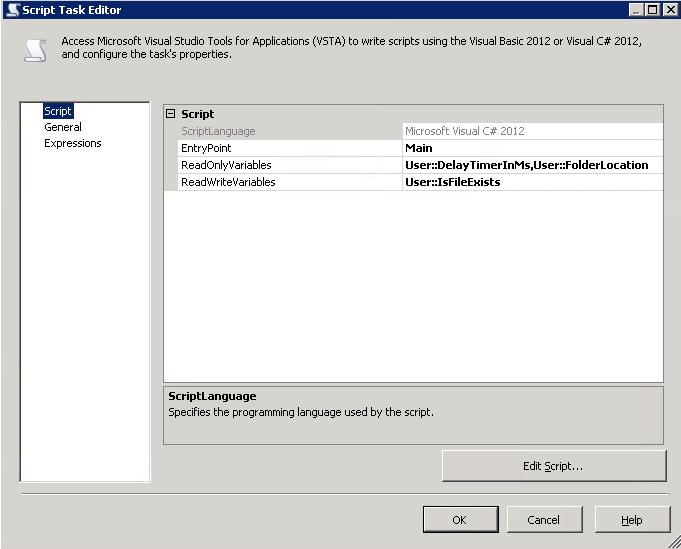The width and height of the screenshot is (681, 549).
Task: Open the Microsoft Visual C# 2012 language field
Action: (532, 131)
